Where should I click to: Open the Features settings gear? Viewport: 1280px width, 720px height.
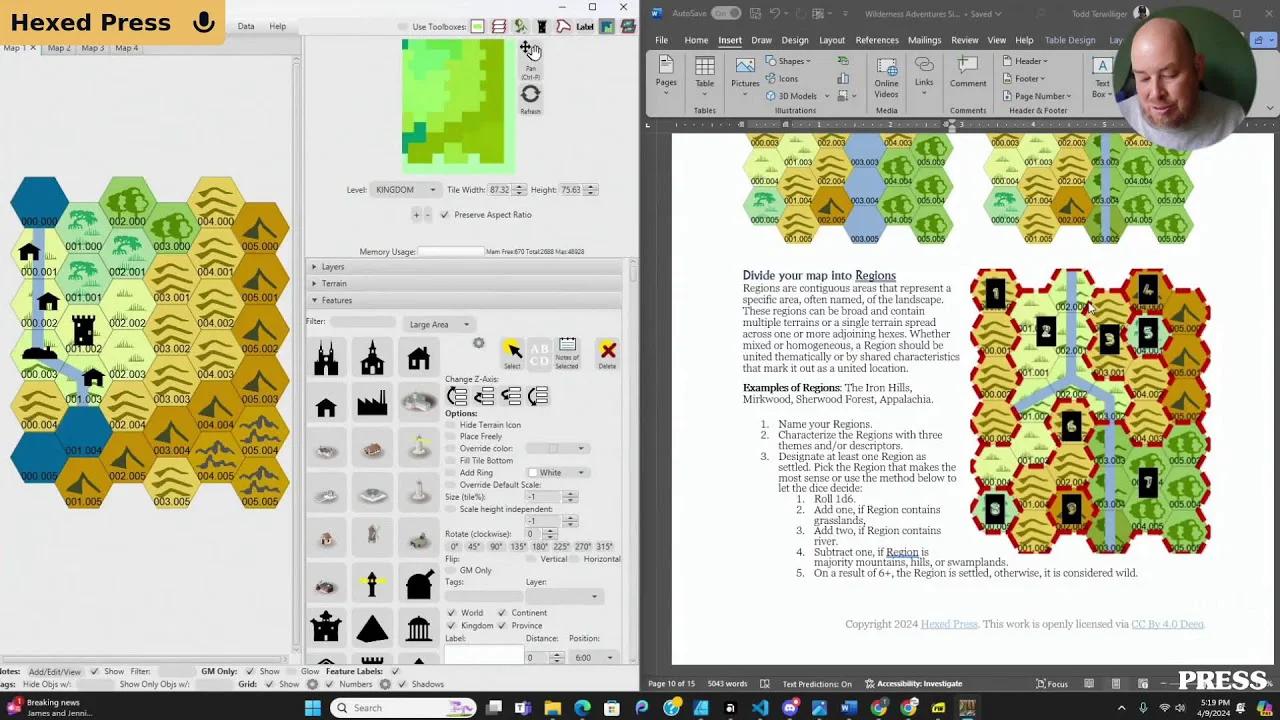(480, 343)
